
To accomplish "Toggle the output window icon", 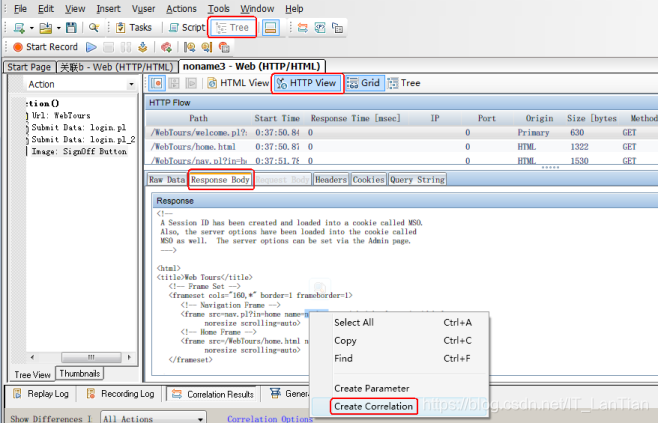I will (271, 28).
